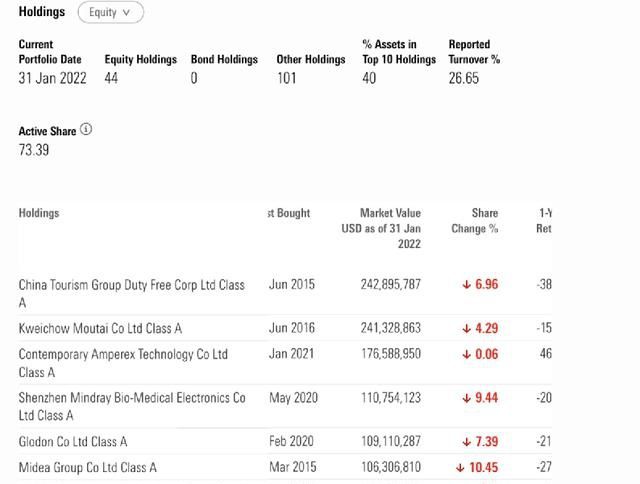Image resolution: width=640 pixels, height=484 pixels.
Task: Open Contemporary Amperex Technology Co Ltd holding
Action: tap(123, 363)
